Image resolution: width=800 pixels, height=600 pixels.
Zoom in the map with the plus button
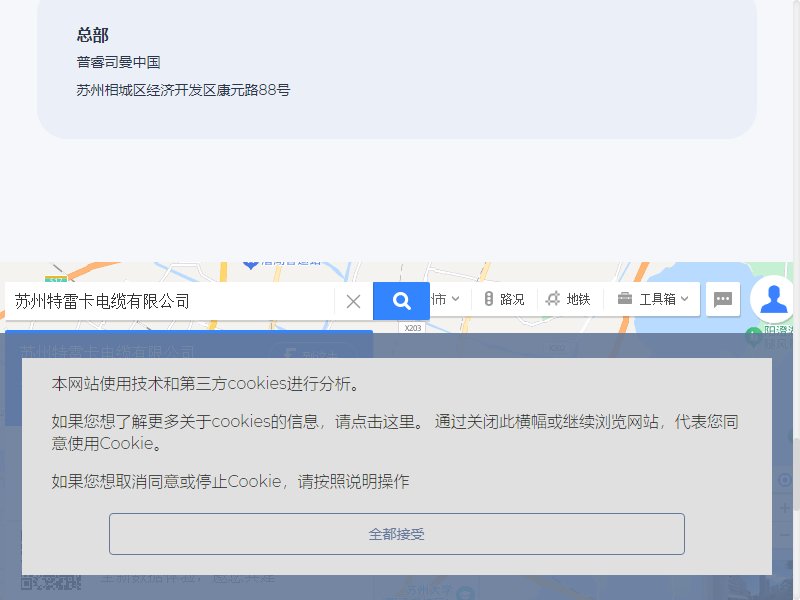785,508
